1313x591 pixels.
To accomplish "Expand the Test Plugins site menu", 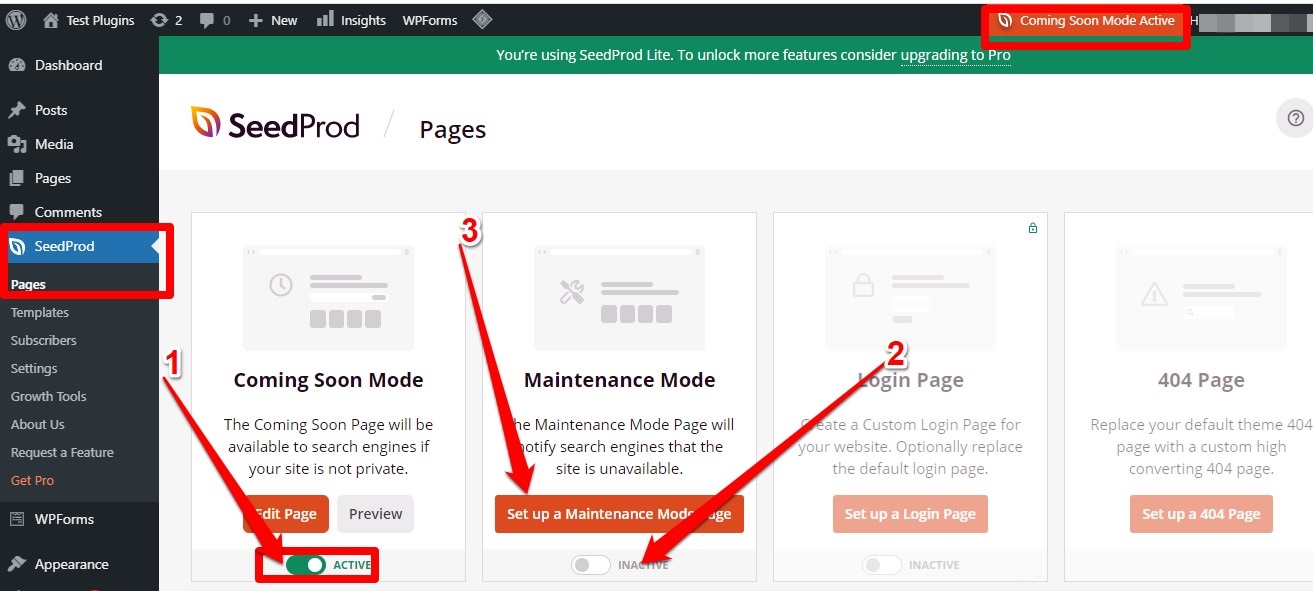I will pyautogui.click(x=89, y=20).
